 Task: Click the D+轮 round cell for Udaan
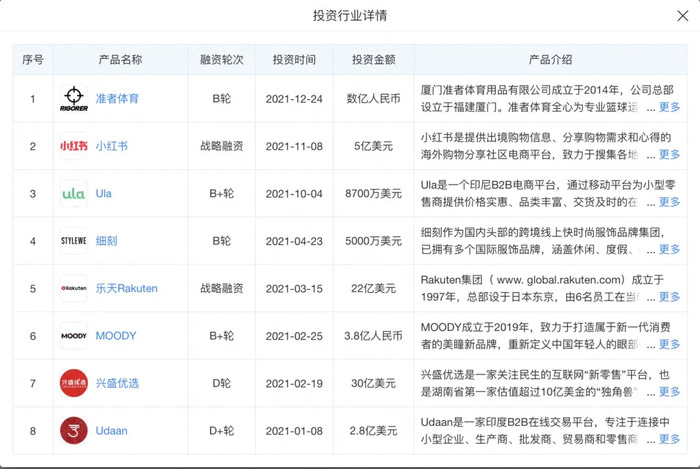pos(221,431)
